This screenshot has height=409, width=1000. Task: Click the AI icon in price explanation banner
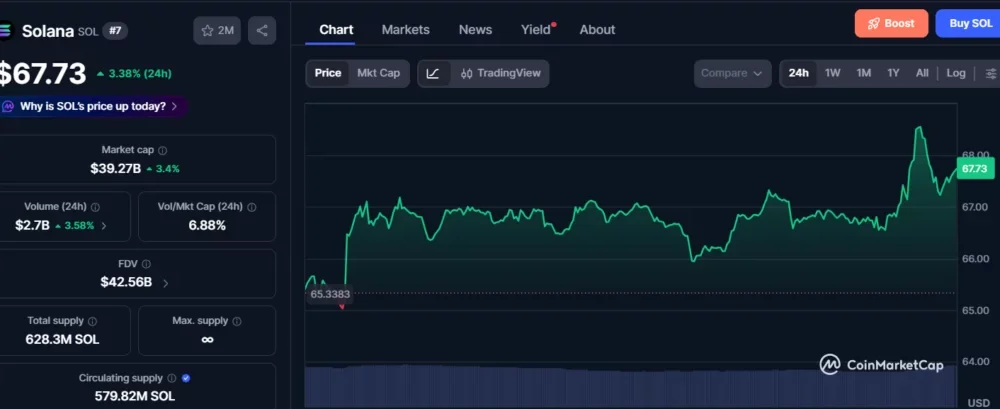8,107
